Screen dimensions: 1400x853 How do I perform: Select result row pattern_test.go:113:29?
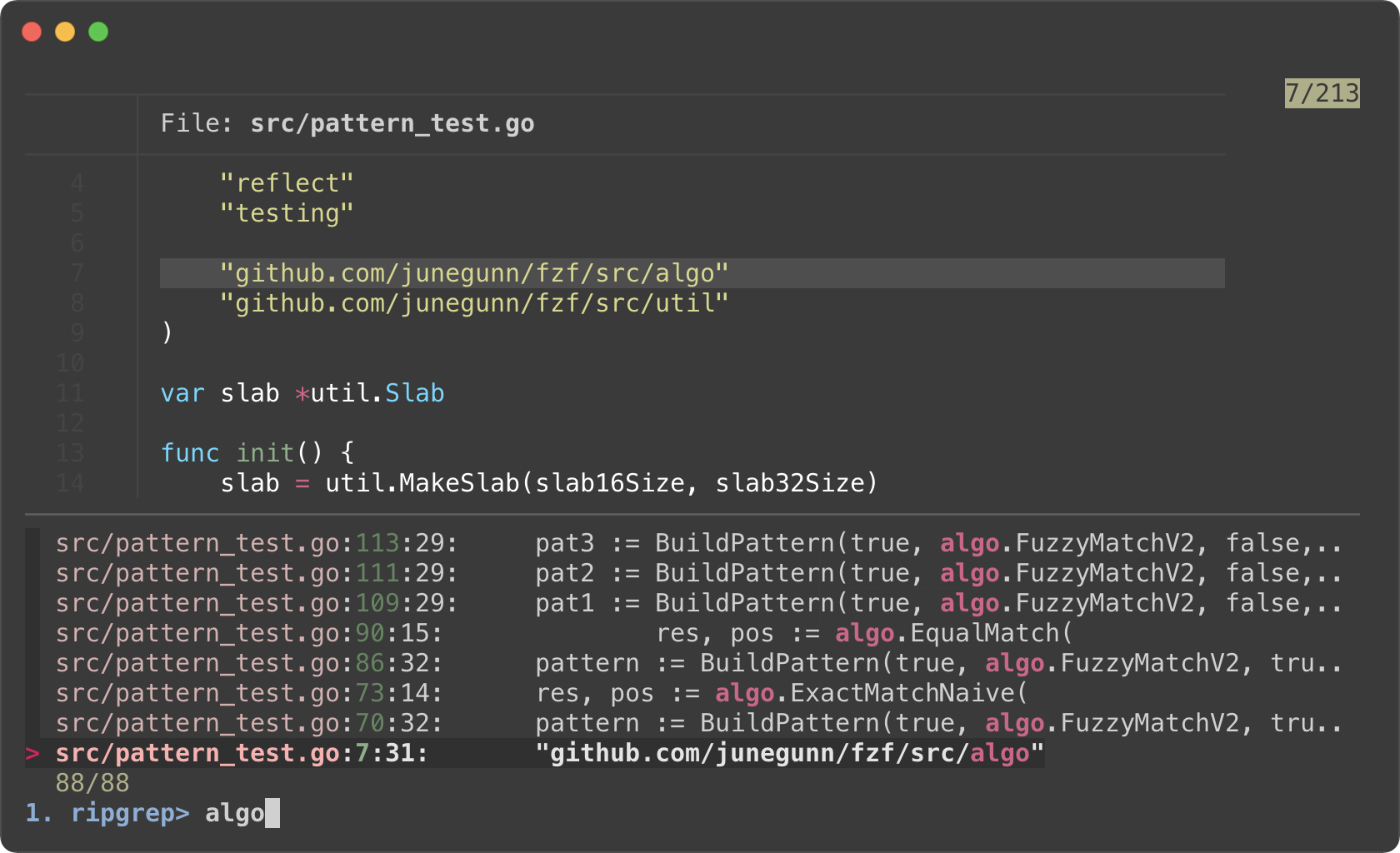point(698,543)
